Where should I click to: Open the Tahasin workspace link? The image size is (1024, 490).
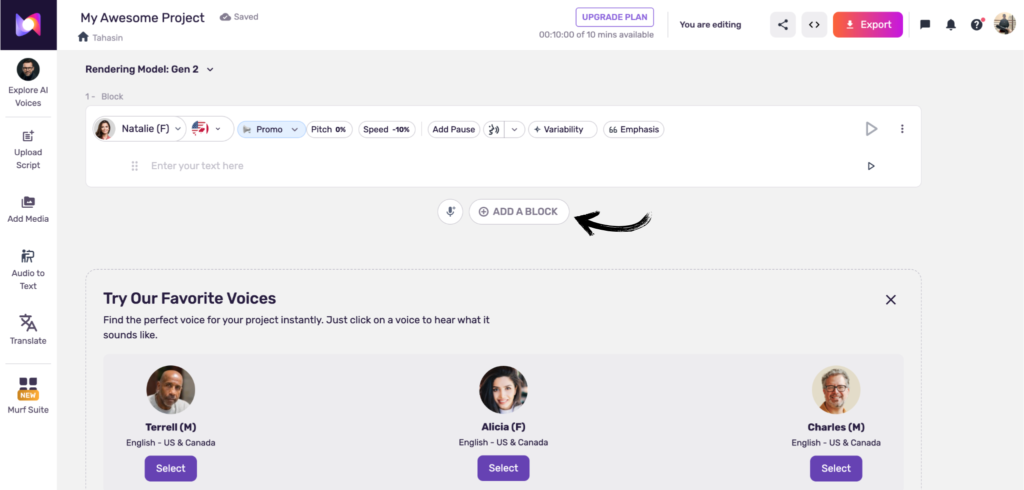tap(107, 37)
